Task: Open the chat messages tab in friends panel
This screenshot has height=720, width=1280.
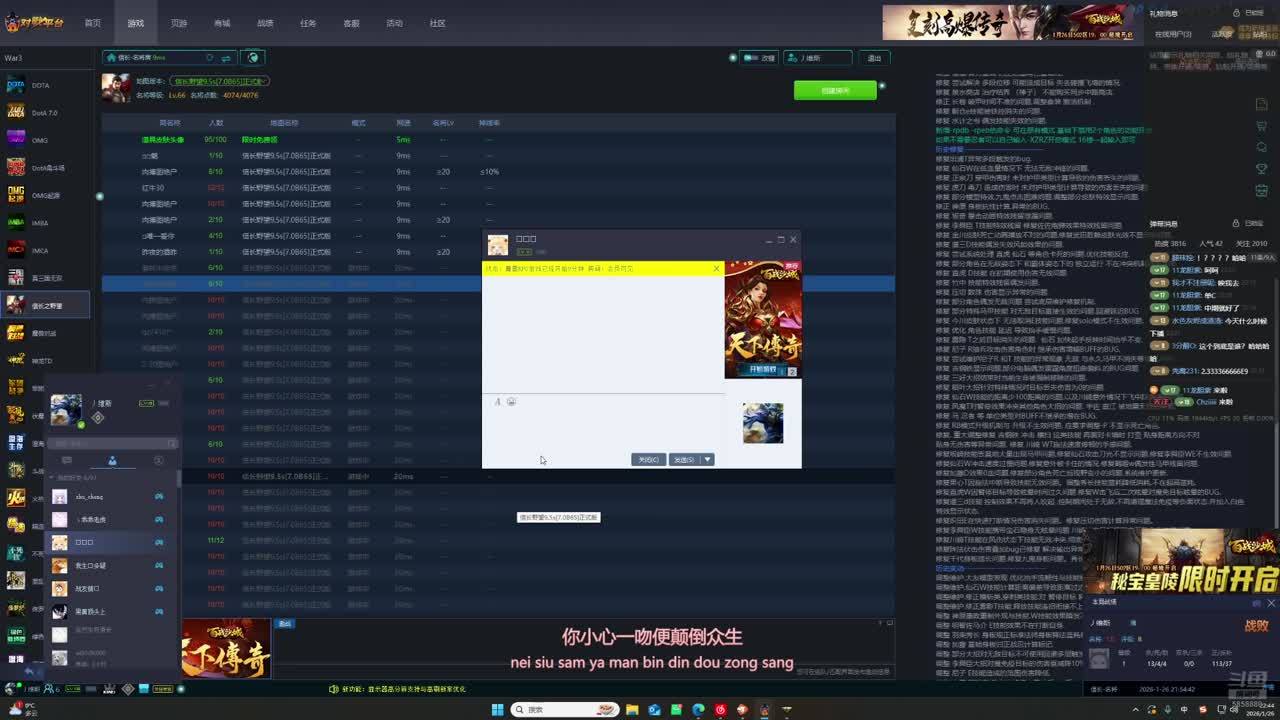Action: [67, 461]
